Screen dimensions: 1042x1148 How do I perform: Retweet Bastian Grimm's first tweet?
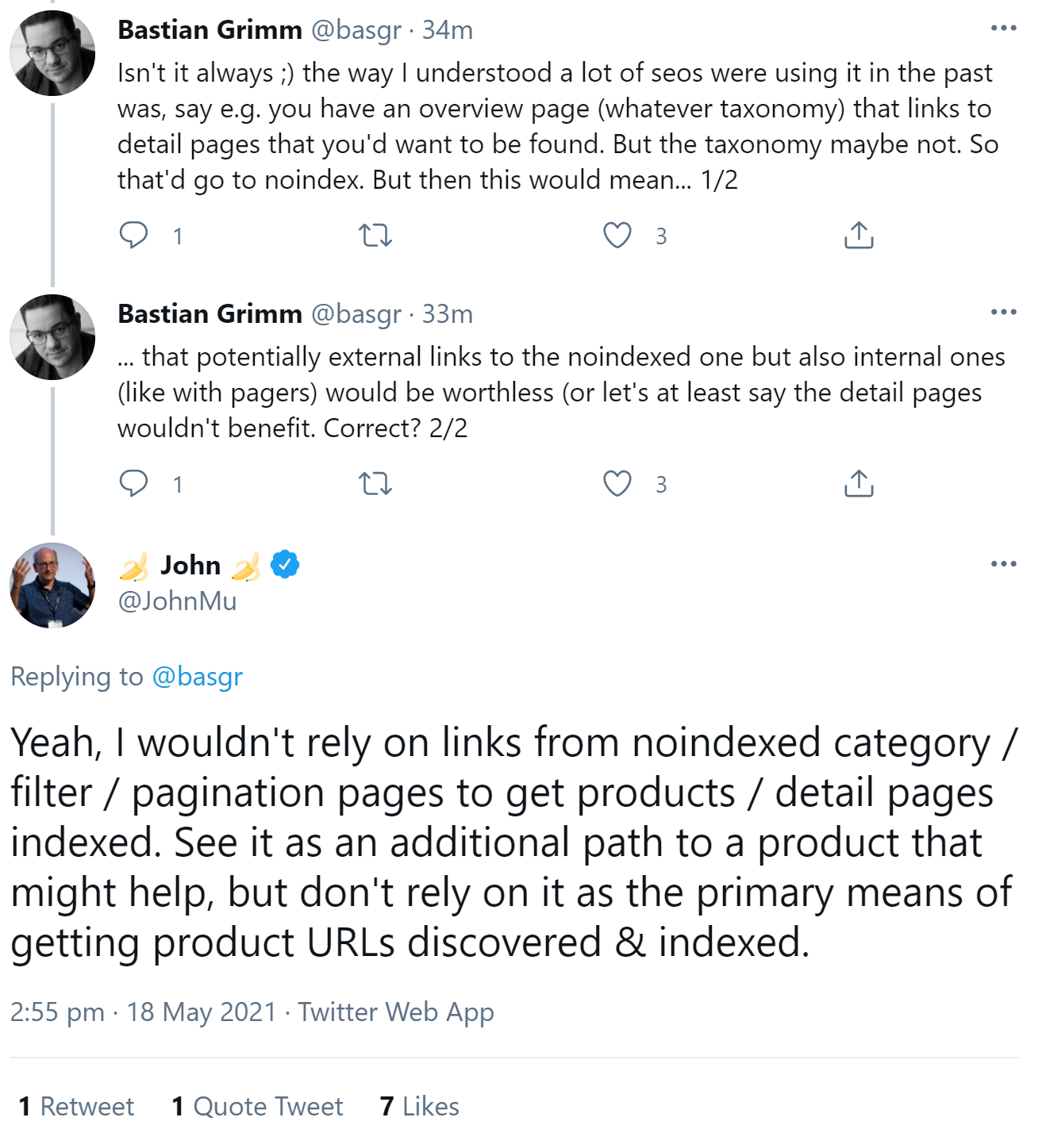[x=375, y=235]
